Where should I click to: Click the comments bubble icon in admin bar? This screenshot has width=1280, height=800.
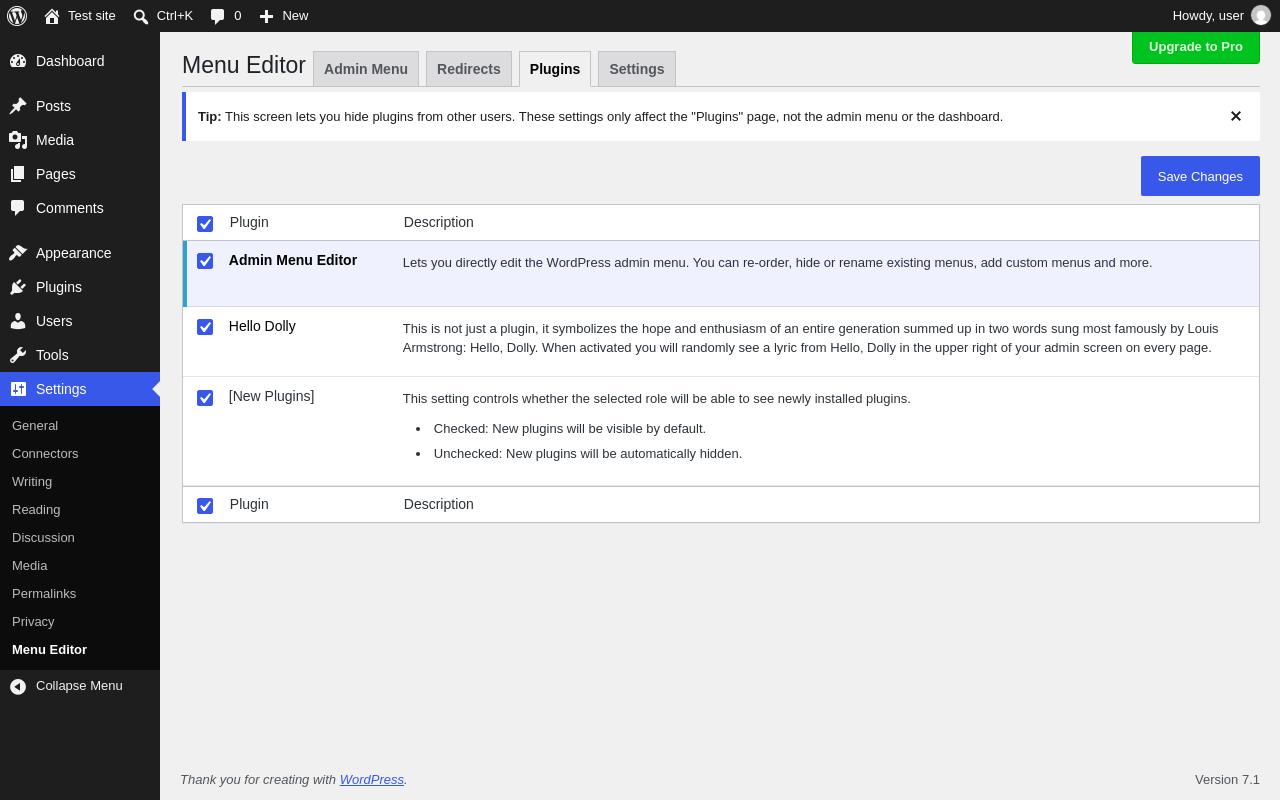pos(217,16)
